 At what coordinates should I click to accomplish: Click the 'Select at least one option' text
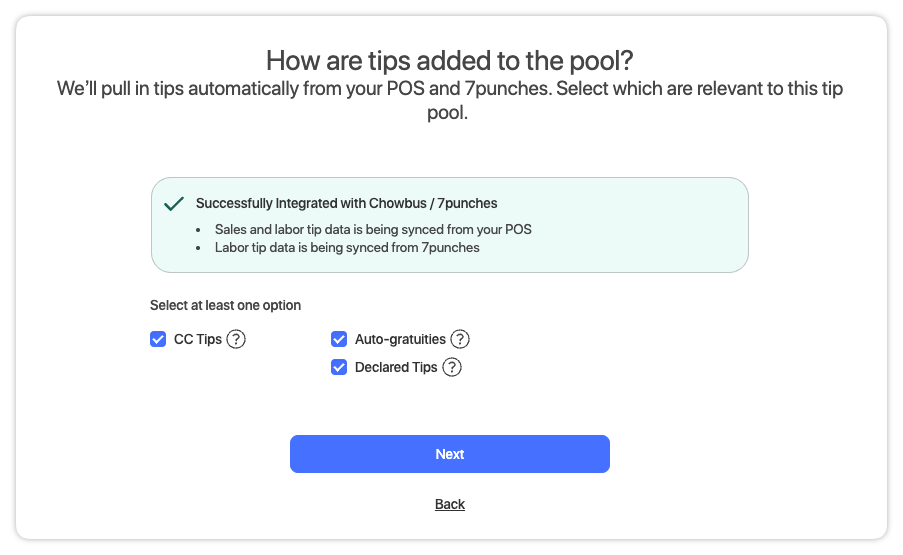tap(225, 305)
